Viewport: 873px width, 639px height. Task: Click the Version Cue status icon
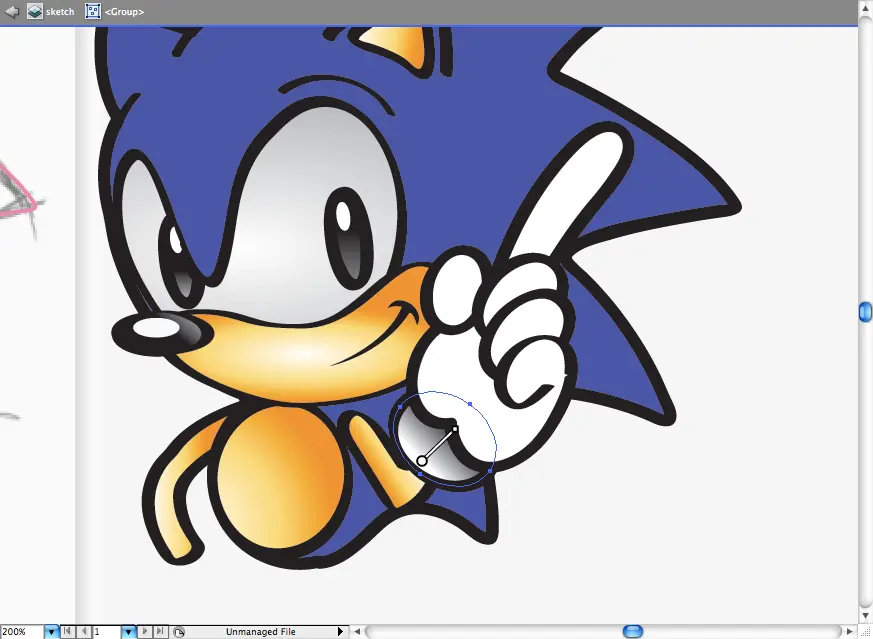[x=179, y=632]
